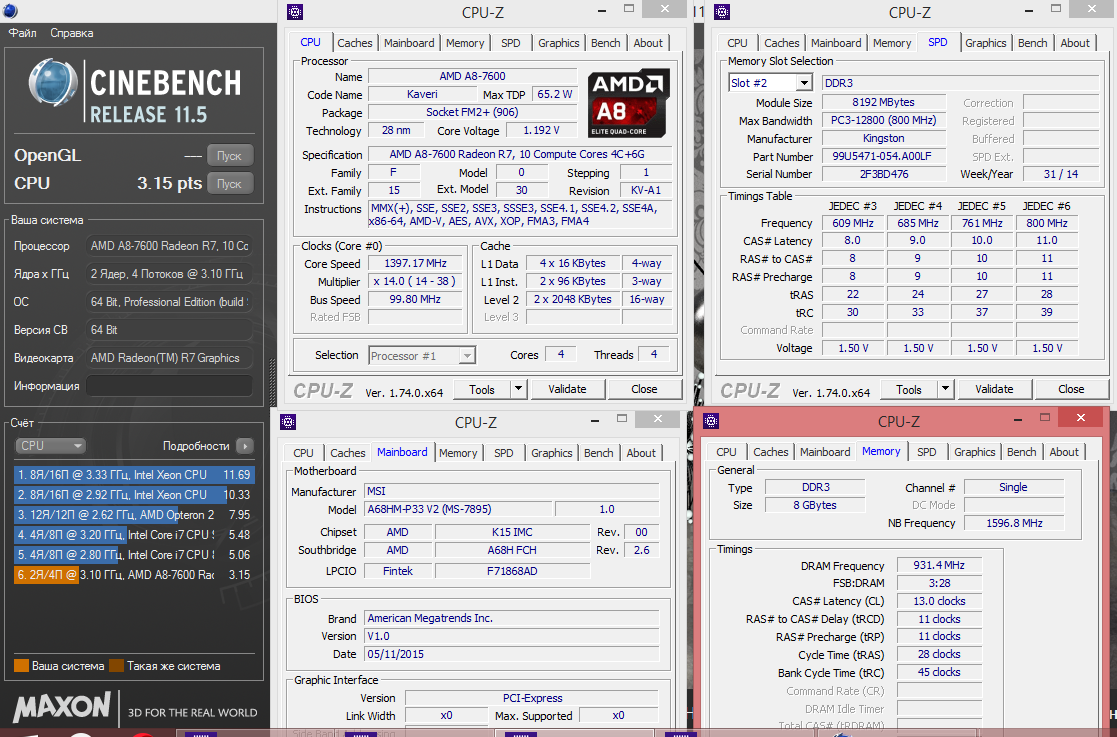Open the Файл menu in Cinebench
The height and width of the screenshot is (737, 1117).
22,33
